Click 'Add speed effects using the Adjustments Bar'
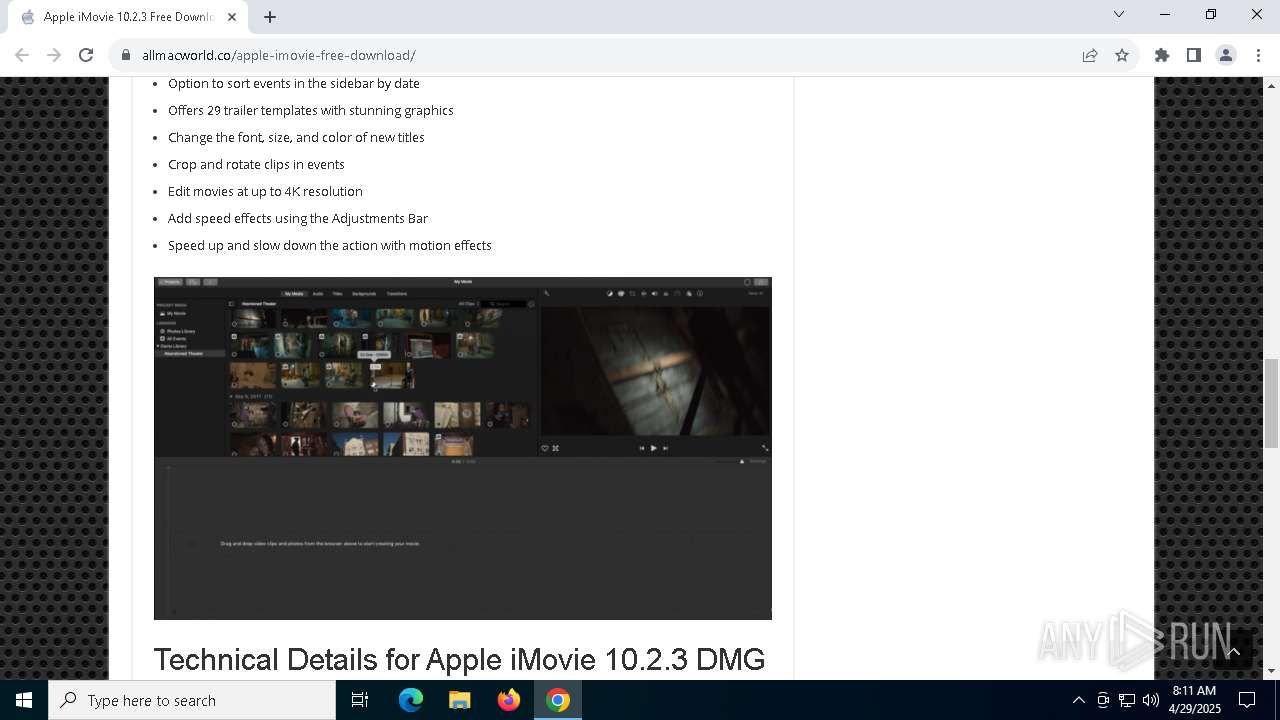Viewport: 1280px width, 720px height. coord(298,218)
